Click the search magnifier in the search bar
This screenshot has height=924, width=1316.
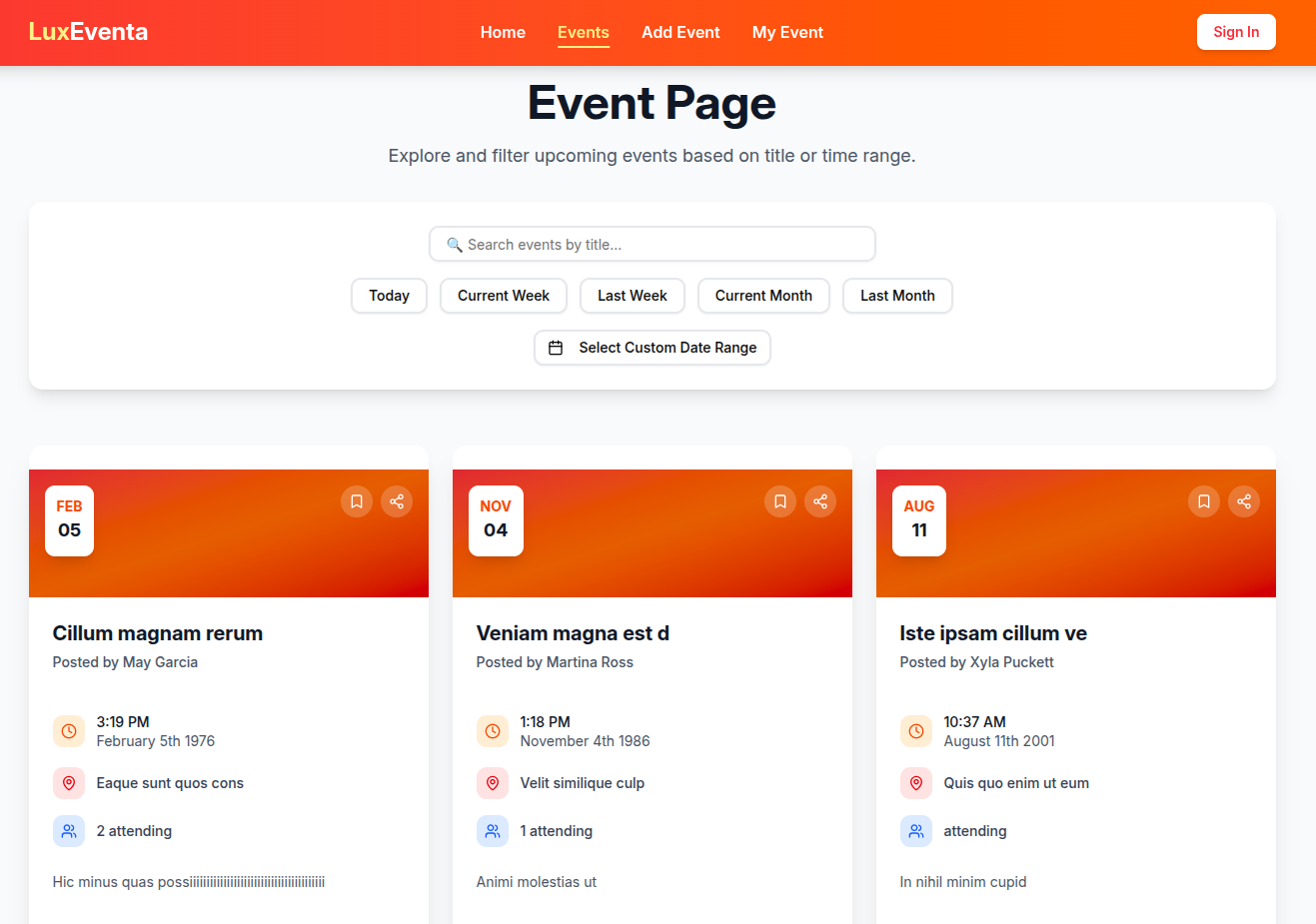(456, 244)
